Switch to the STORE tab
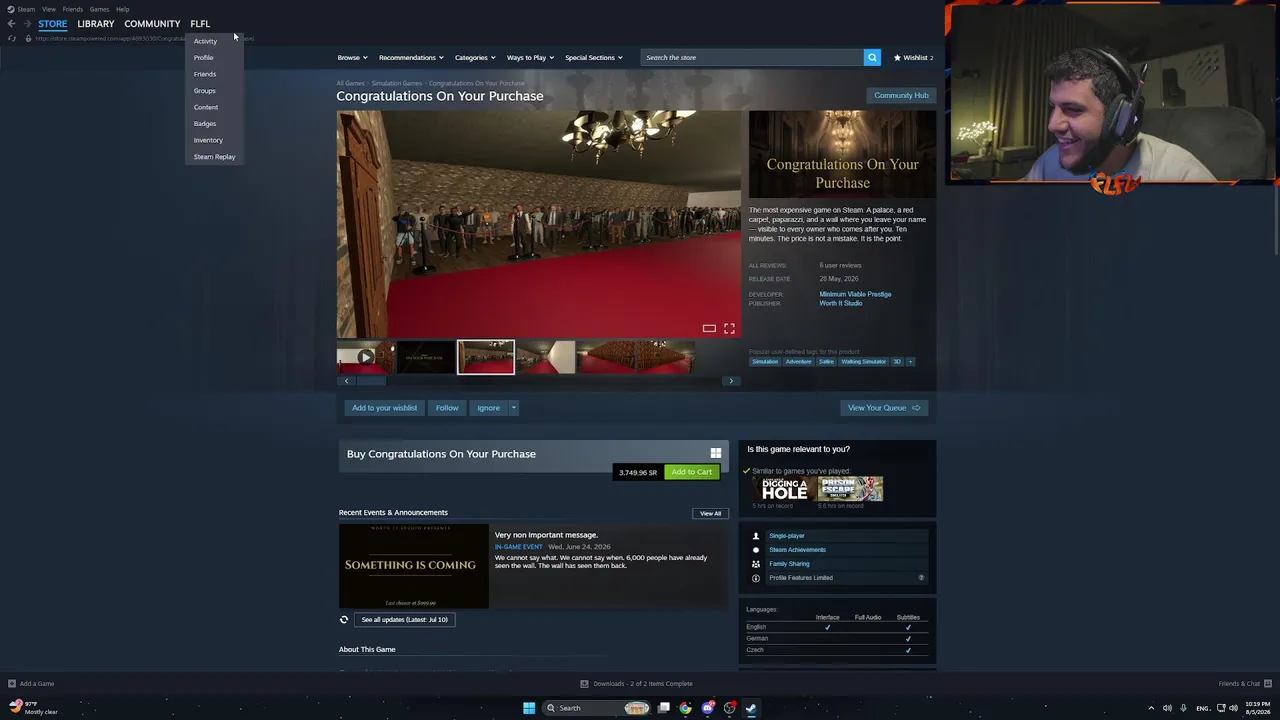Image resolution: width=1280 pixels, height=720 pixels. [53, 24]
